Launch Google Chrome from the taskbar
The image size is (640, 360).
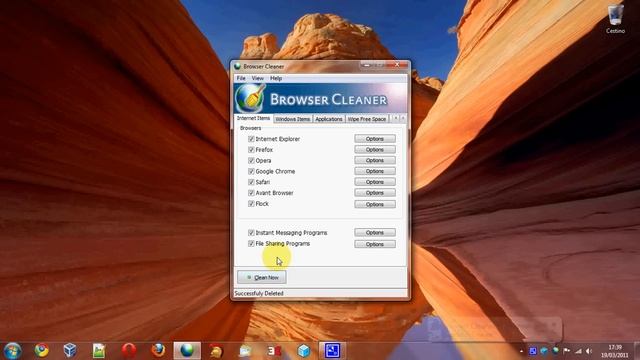41,351
